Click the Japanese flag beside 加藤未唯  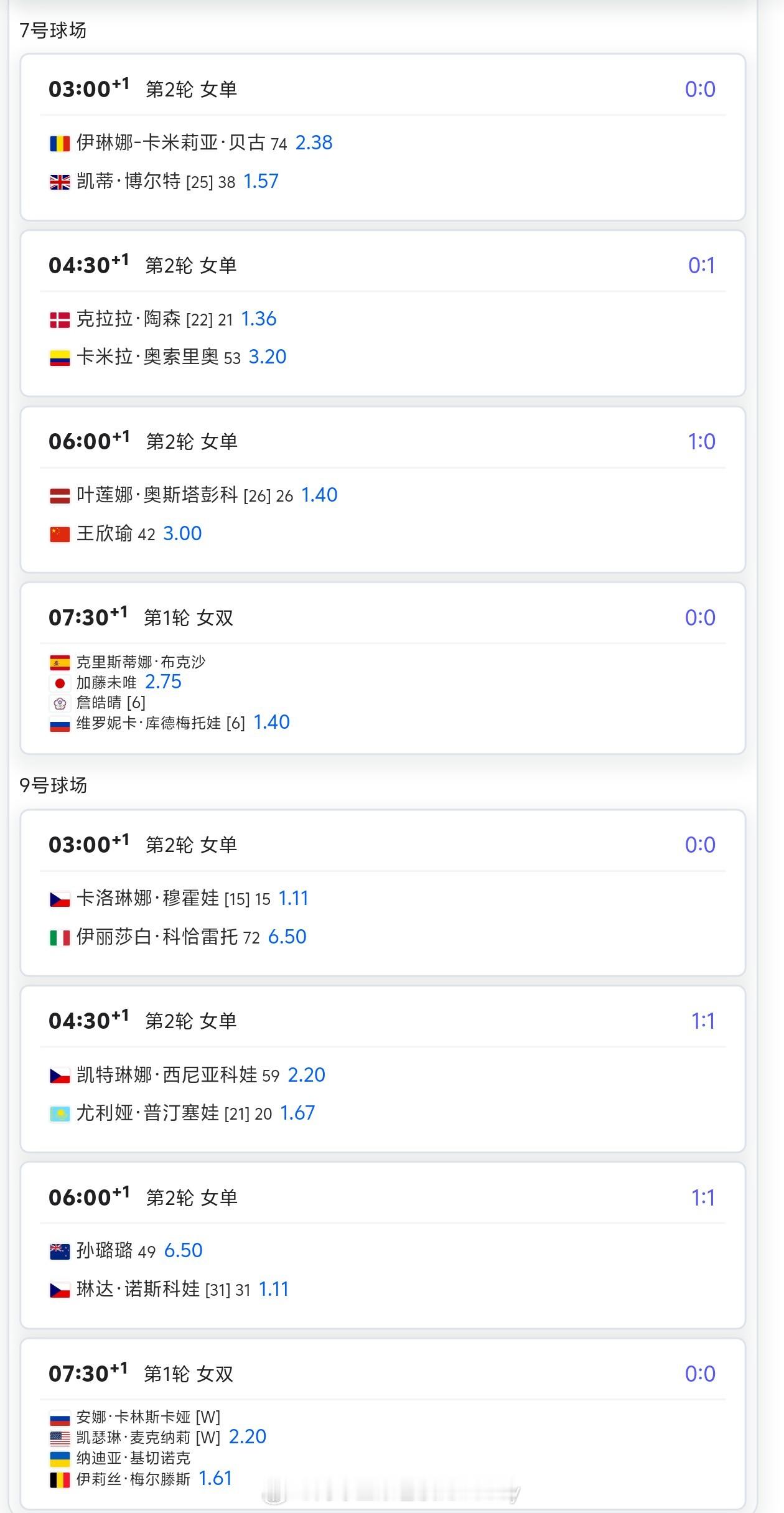click(60, 683)
